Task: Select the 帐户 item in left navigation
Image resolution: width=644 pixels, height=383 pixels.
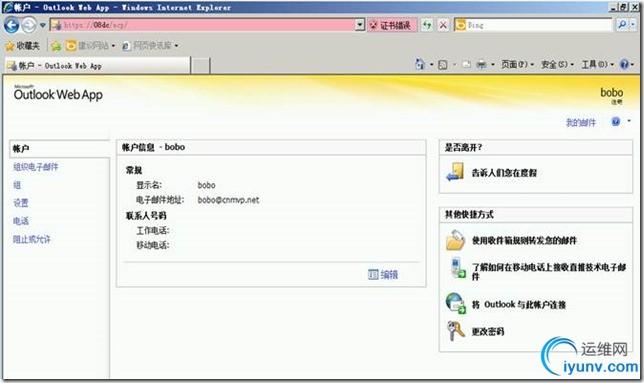Action: click(59, 149)
